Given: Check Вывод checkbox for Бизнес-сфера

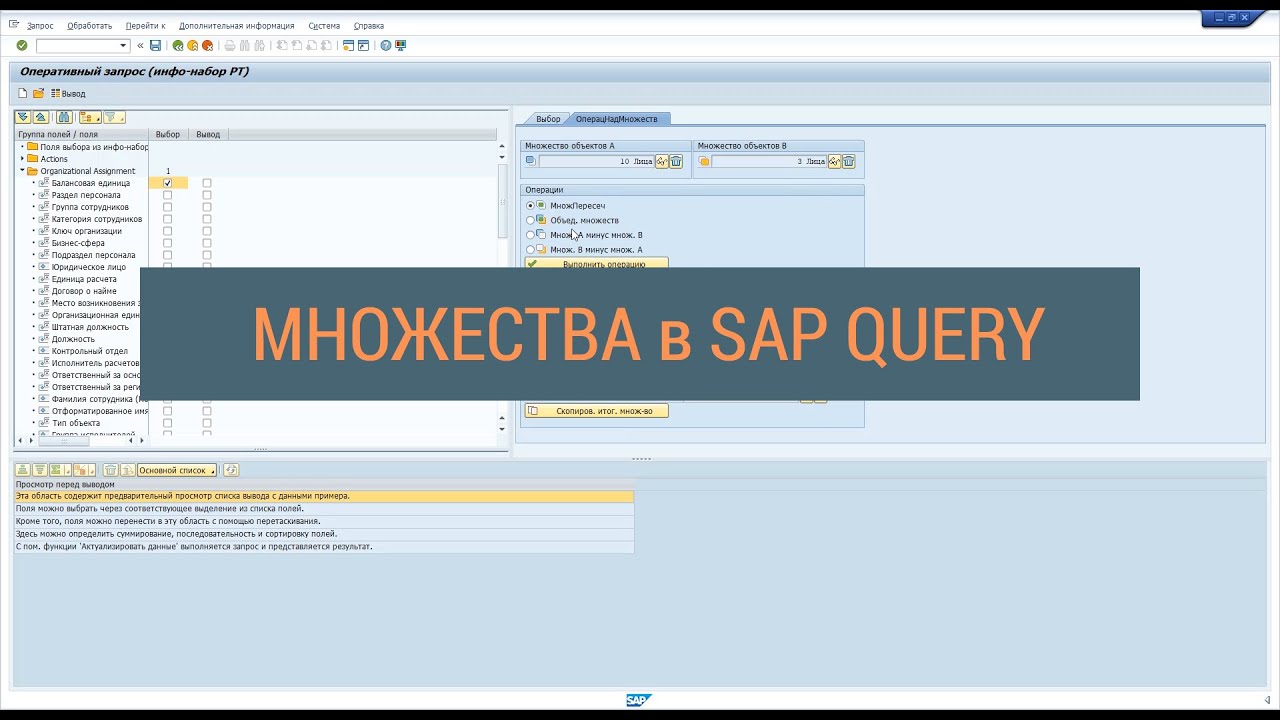Looking at the screenshot, I should [x=207, y=243].
